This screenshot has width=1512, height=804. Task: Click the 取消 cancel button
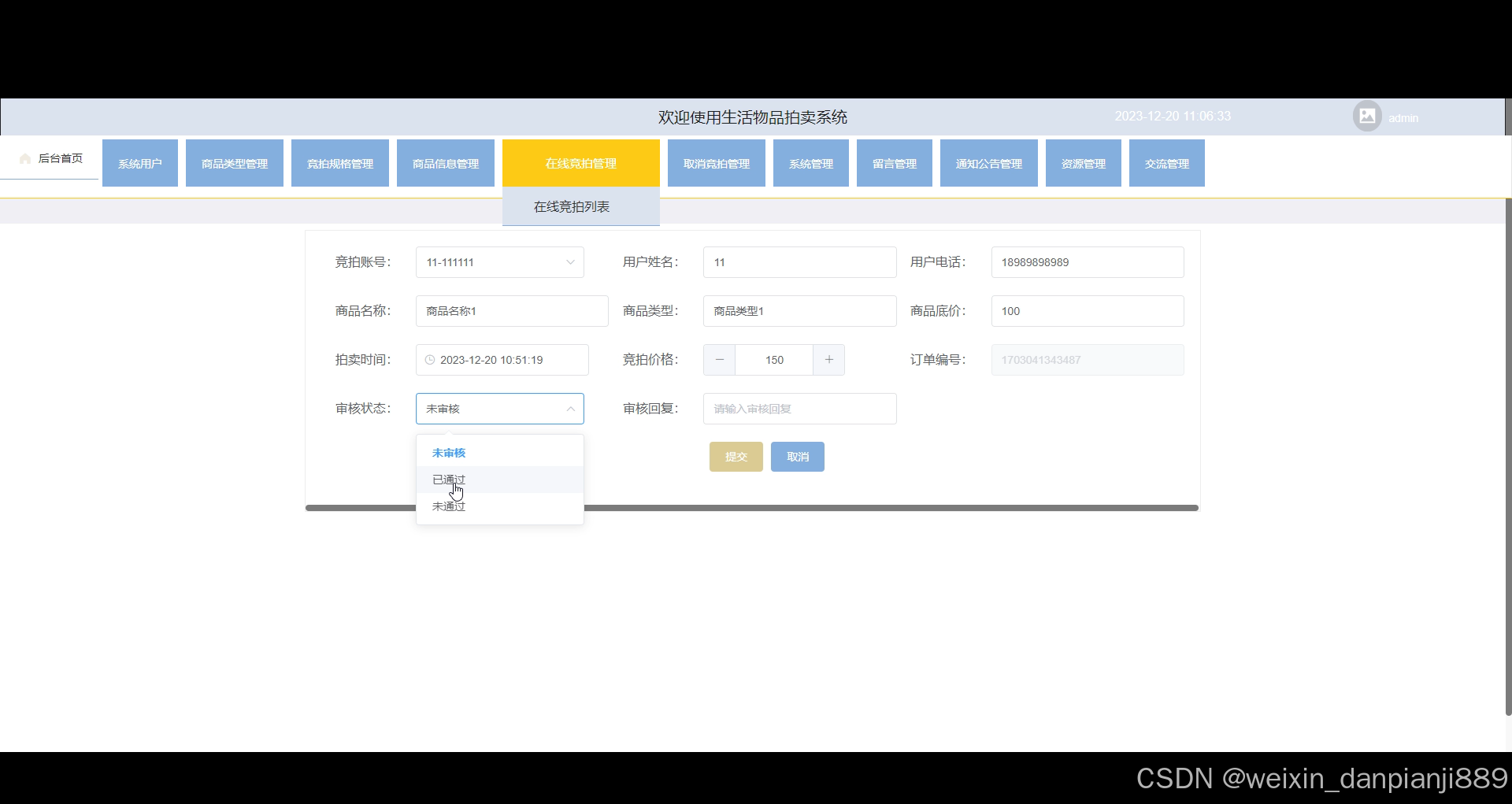tap(798, 457)
